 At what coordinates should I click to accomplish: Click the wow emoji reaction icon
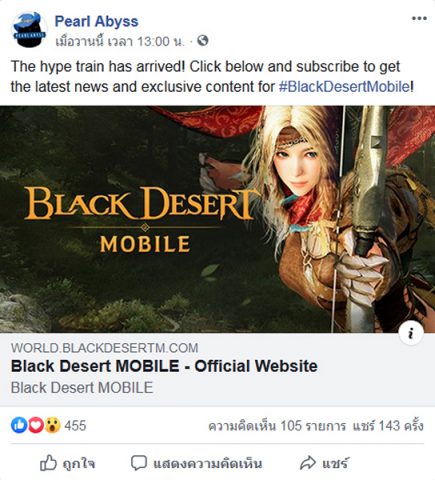pyautogui.click(x=52, y=425)
